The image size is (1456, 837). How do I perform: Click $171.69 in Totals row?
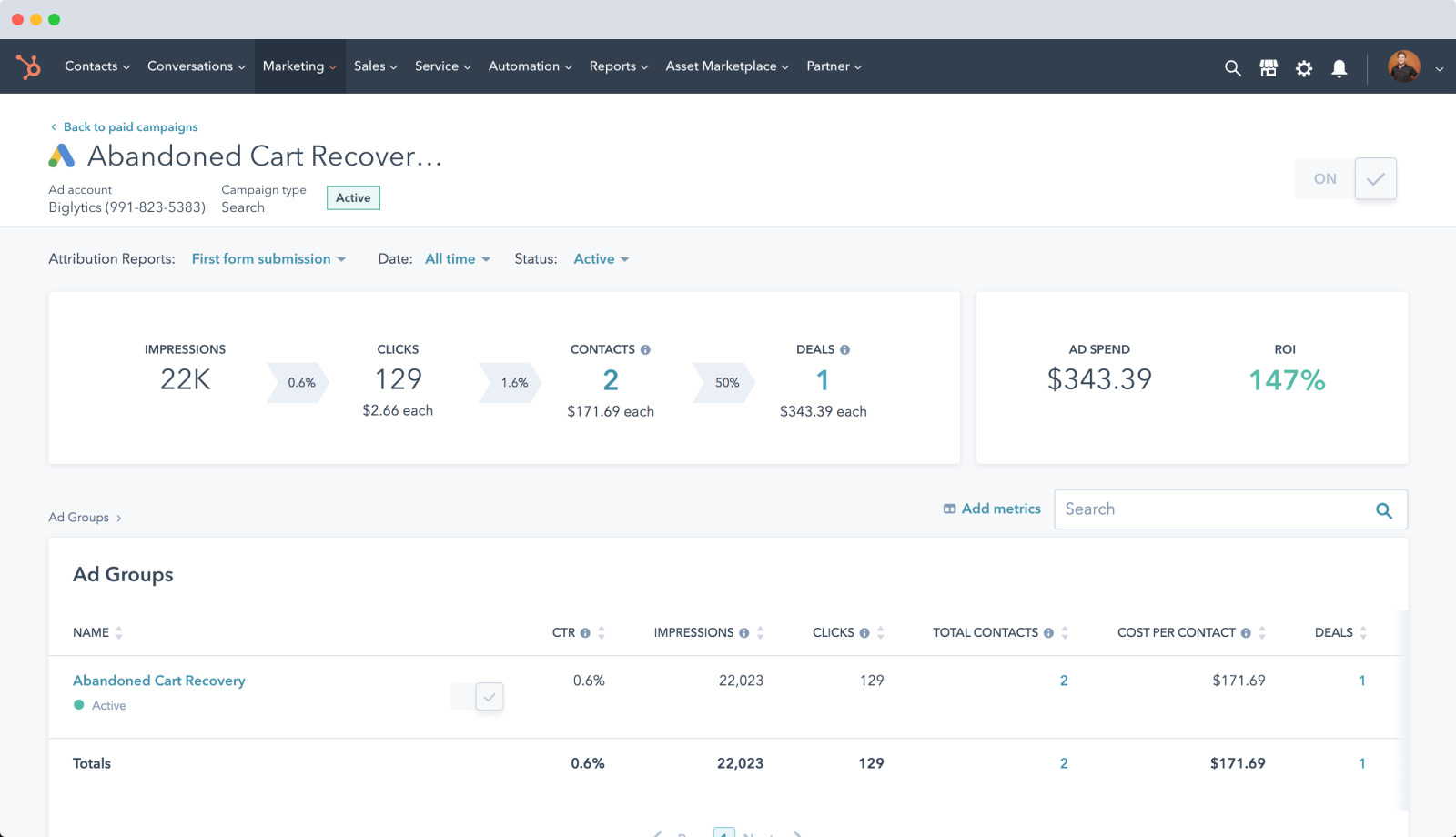[x=1238, y=764]
